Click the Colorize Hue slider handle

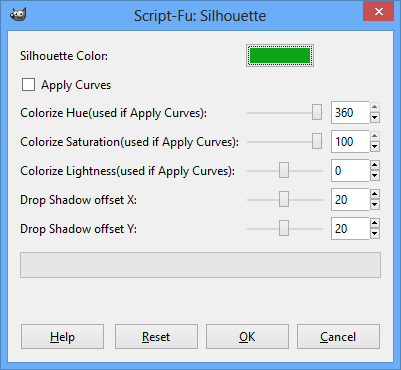(317, 113)
